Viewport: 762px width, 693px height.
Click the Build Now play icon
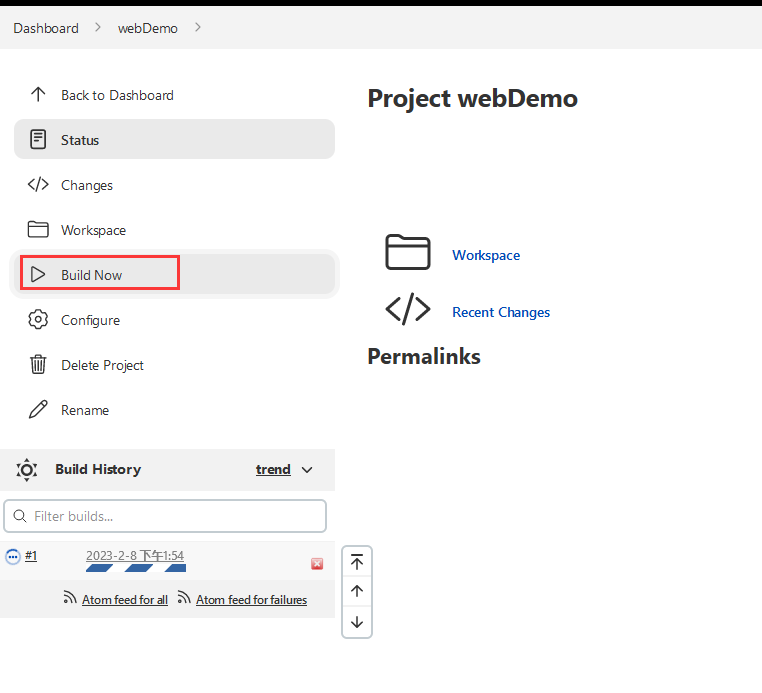click(38, 275)
